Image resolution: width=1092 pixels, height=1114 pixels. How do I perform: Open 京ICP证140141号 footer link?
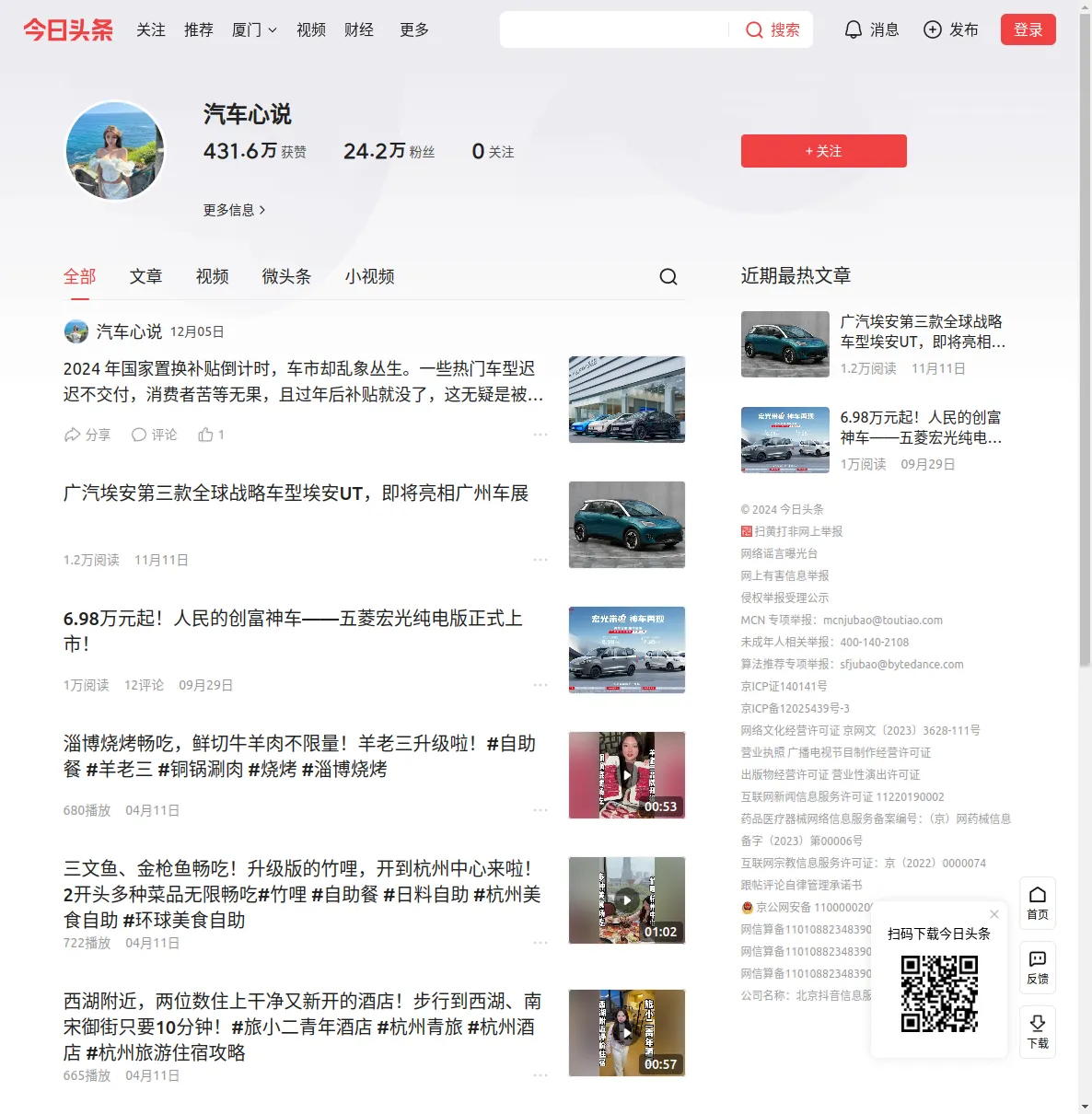pos(784,686)
